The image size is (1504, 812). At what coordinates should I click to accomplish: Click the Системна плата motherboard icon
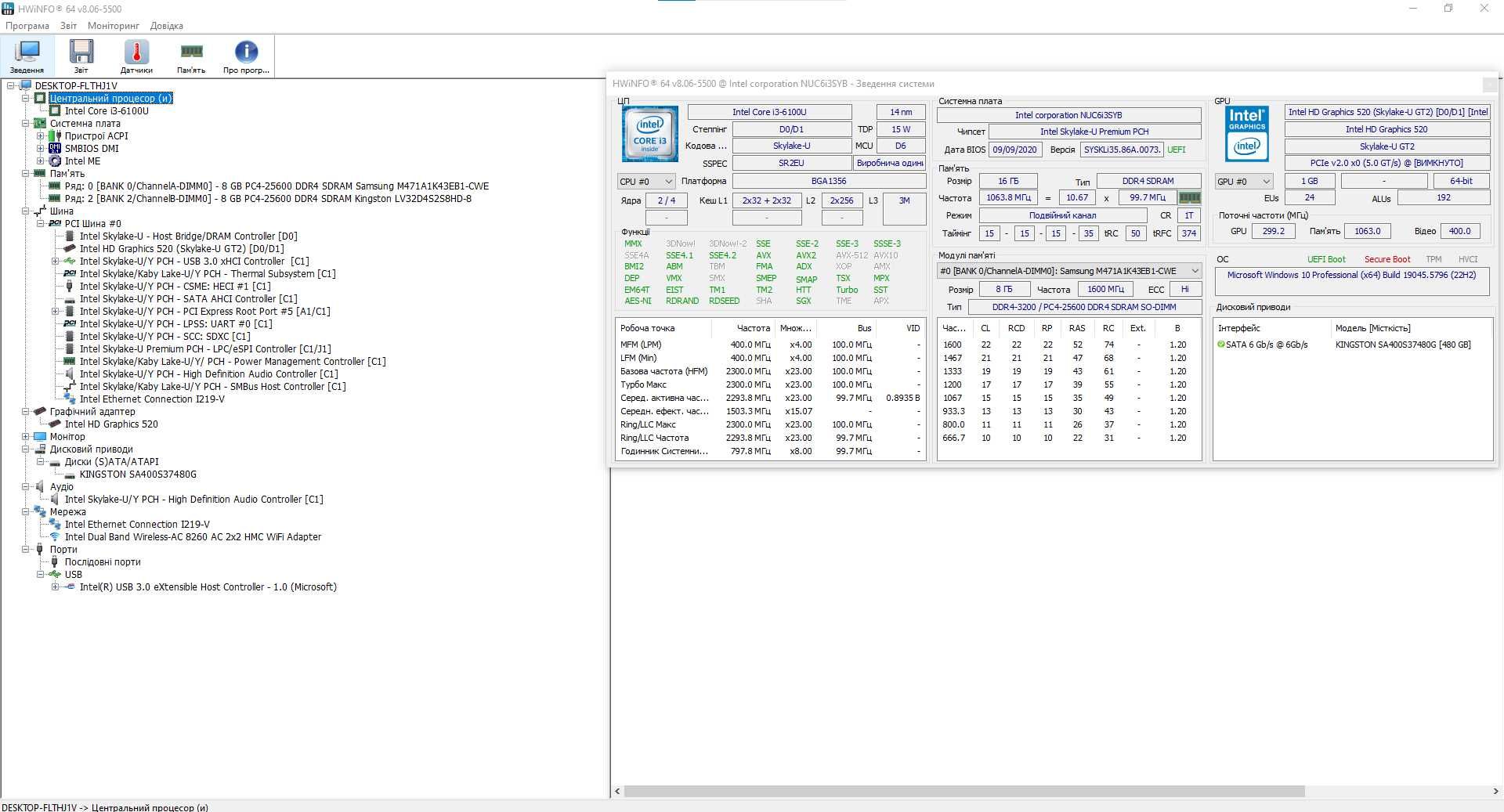point(41,123)
